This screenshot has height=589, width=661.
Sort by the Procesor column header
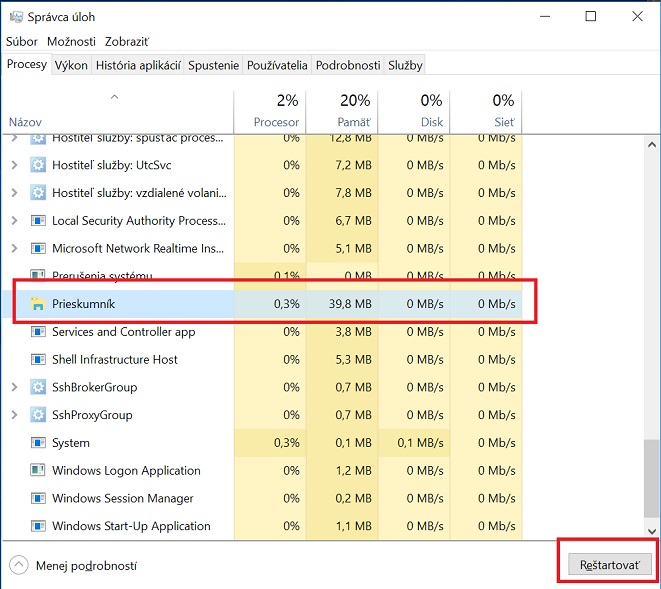pos(270,112)
